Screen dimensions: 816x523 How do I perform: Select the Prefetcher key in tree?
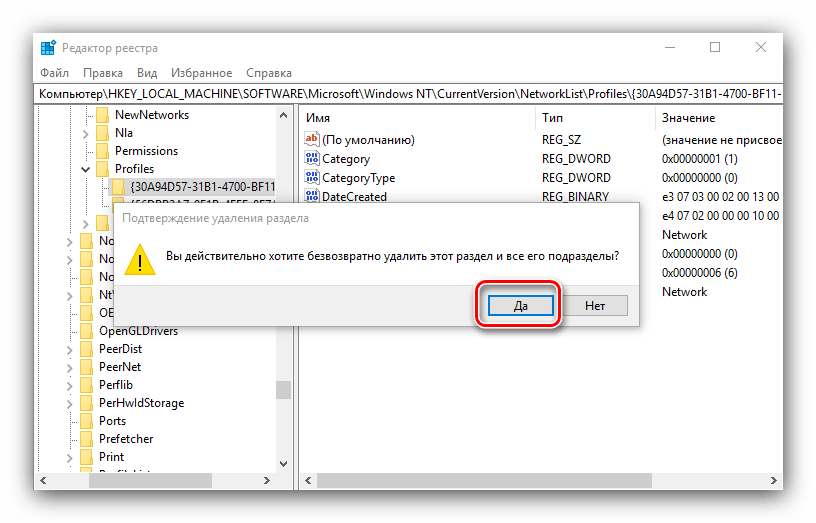tap(126, 439)
